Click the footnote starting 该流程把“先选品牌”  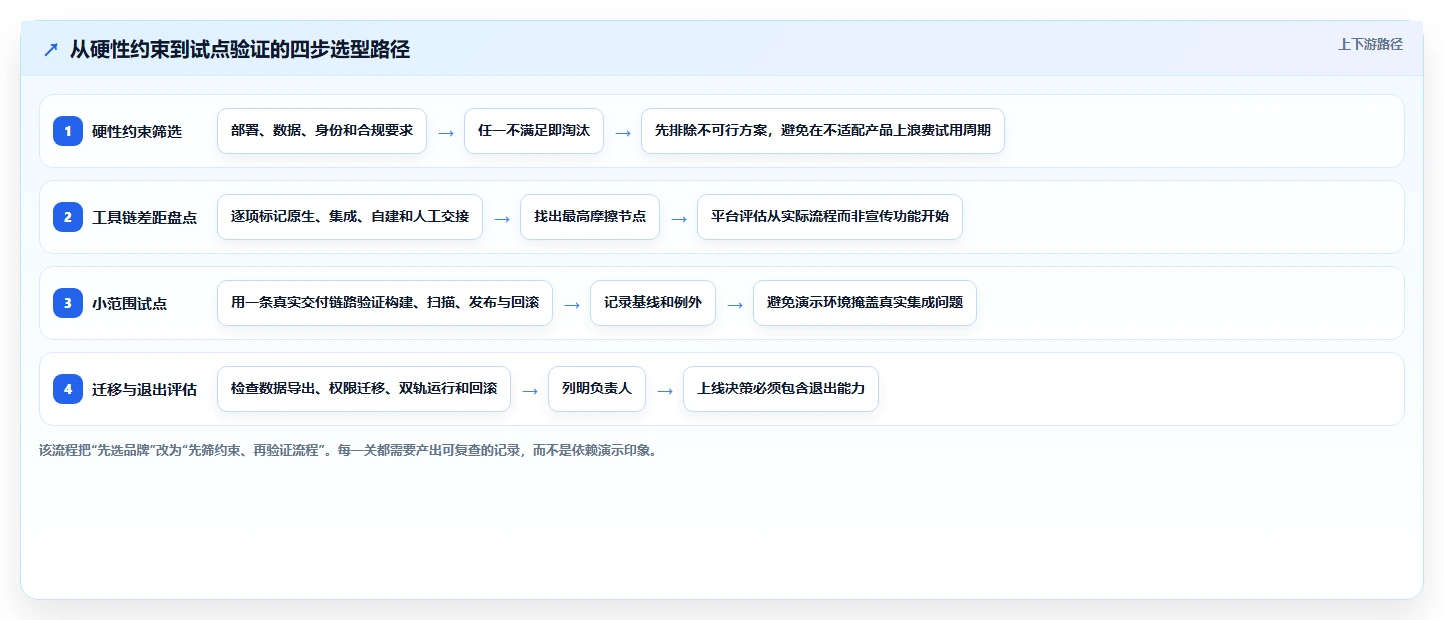[x=349, y=450]
